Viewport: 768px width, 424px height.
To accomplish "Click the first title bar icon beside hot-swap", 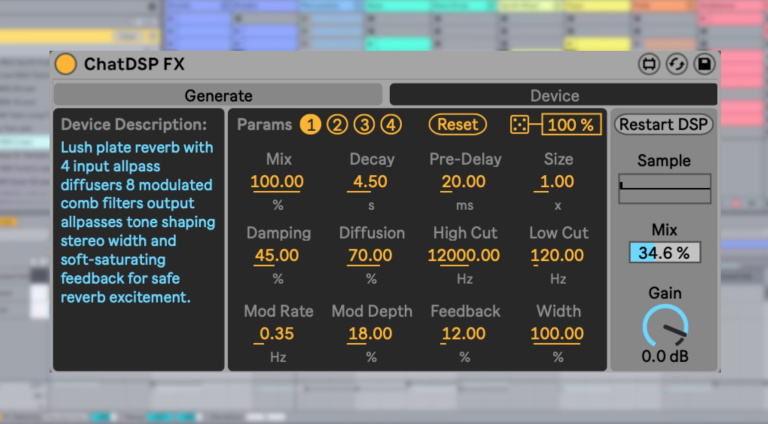I will click(x=649, y=65).
